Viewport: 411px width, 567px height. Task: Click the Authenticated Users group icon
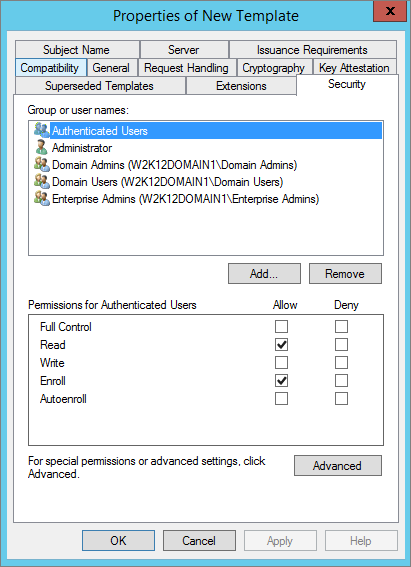point(42,130)
